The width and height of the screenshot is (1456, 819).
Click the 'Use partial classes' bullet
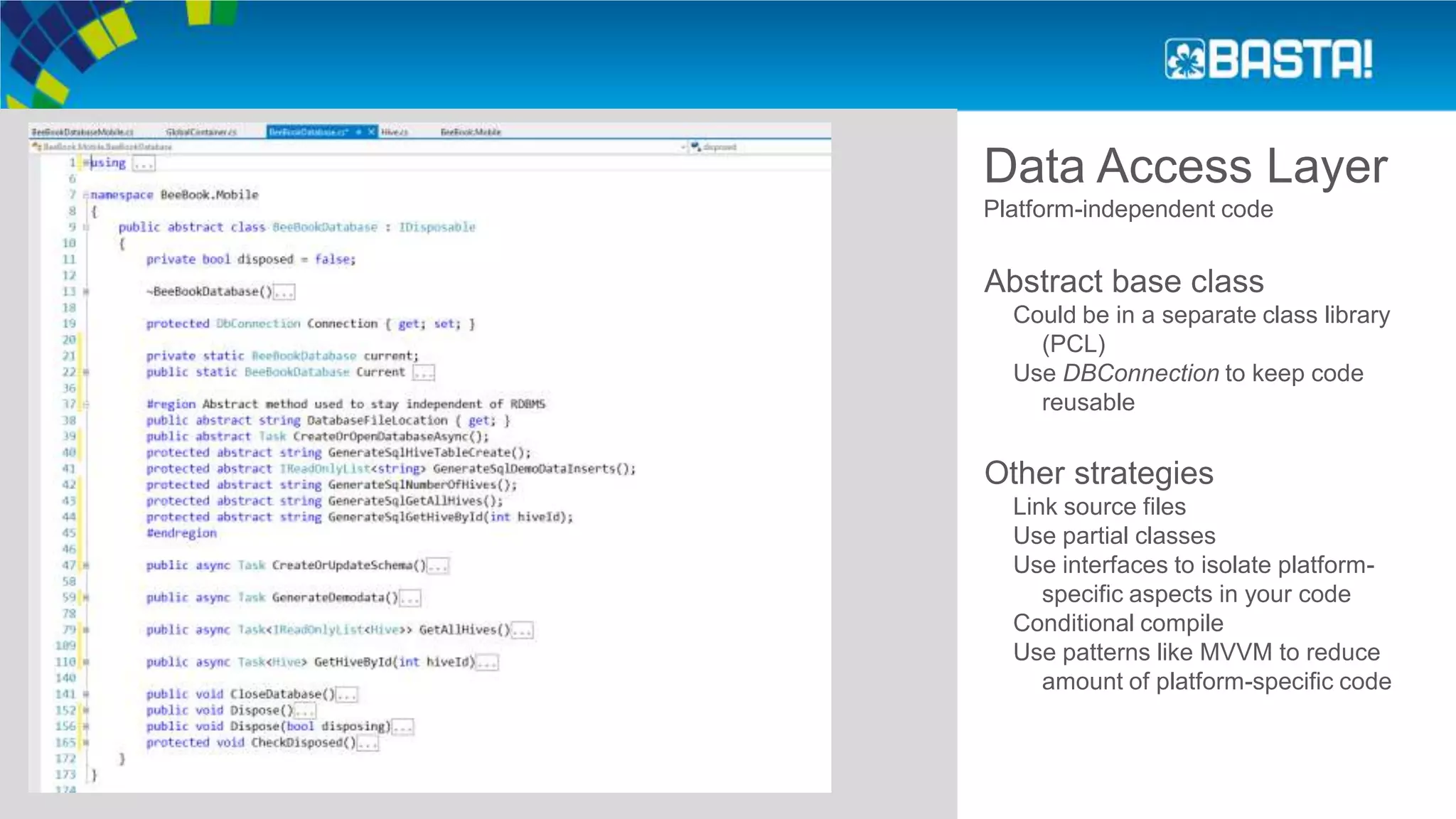[1114, 536]
